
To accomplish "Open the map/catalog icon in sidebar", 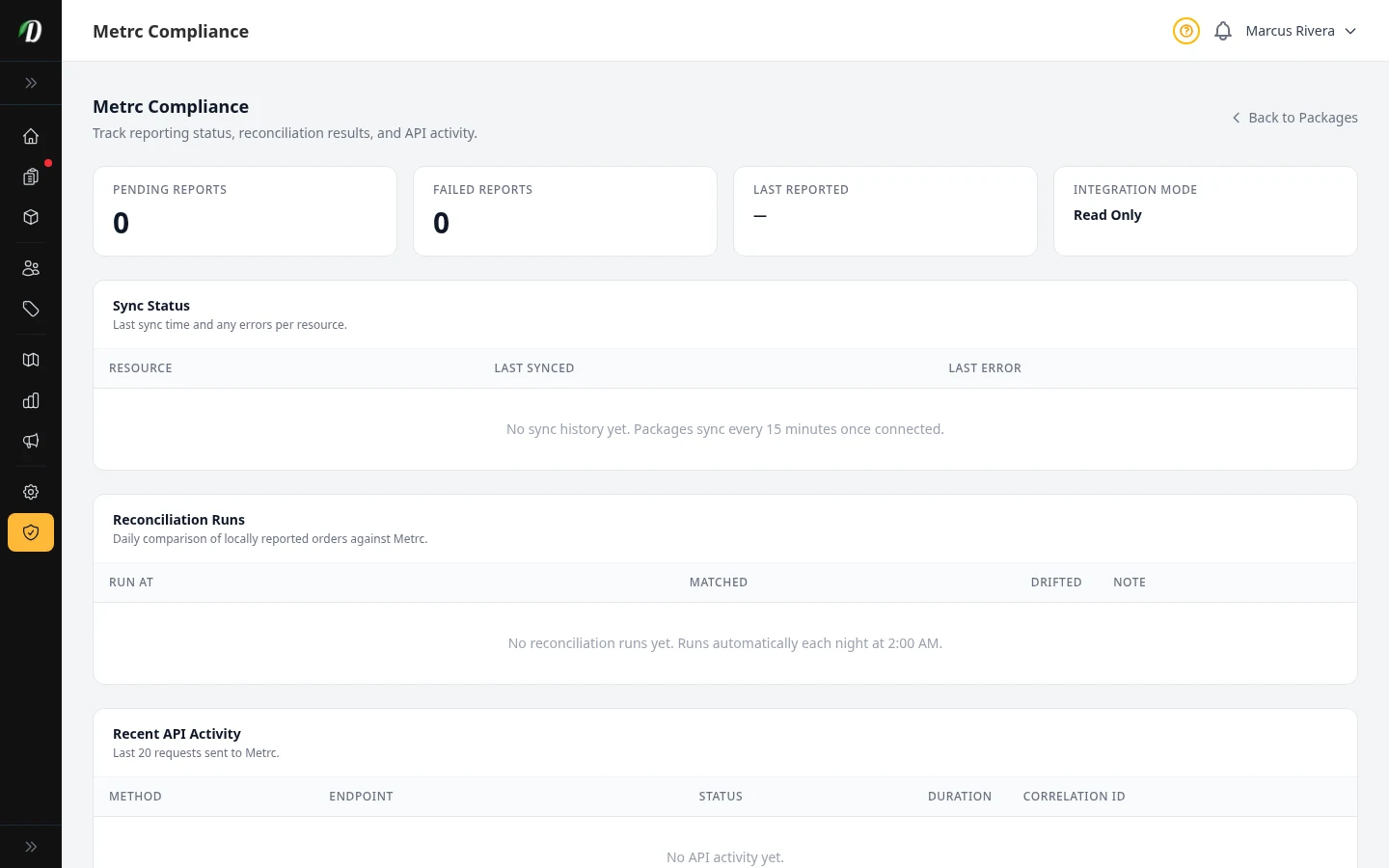I will coord(31,359).
